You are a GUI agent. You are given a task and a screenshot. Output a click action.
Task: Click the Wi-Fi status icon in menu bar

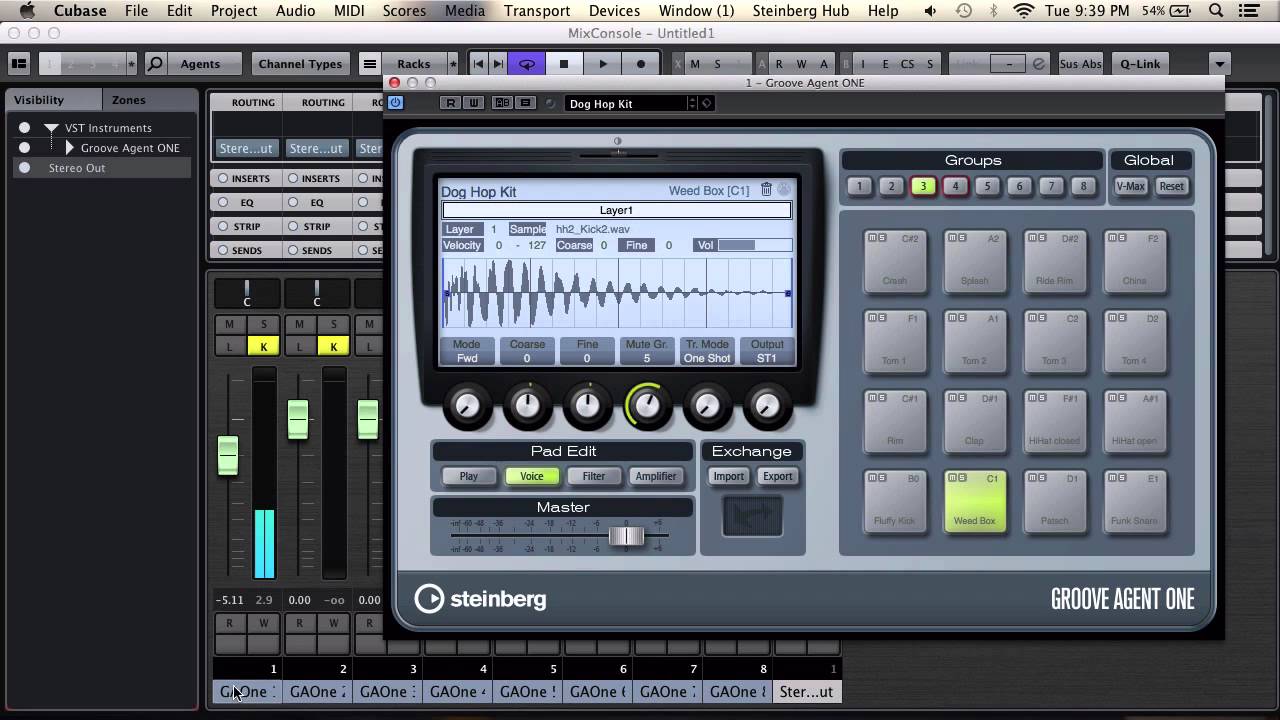[x=1023, y=11]
